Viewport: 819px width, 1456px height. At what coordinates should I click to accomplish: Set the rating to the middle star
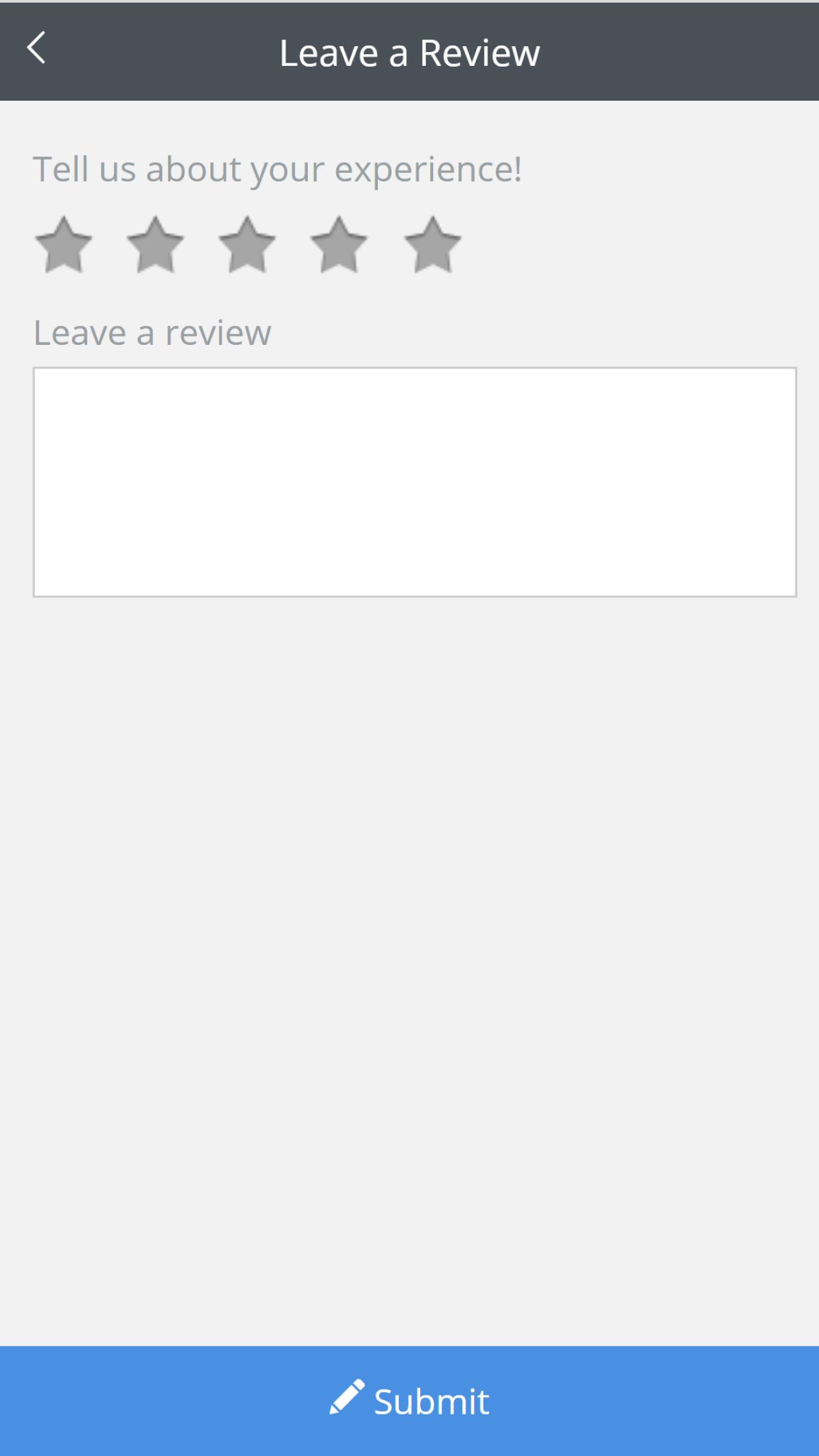pos(247,245)
